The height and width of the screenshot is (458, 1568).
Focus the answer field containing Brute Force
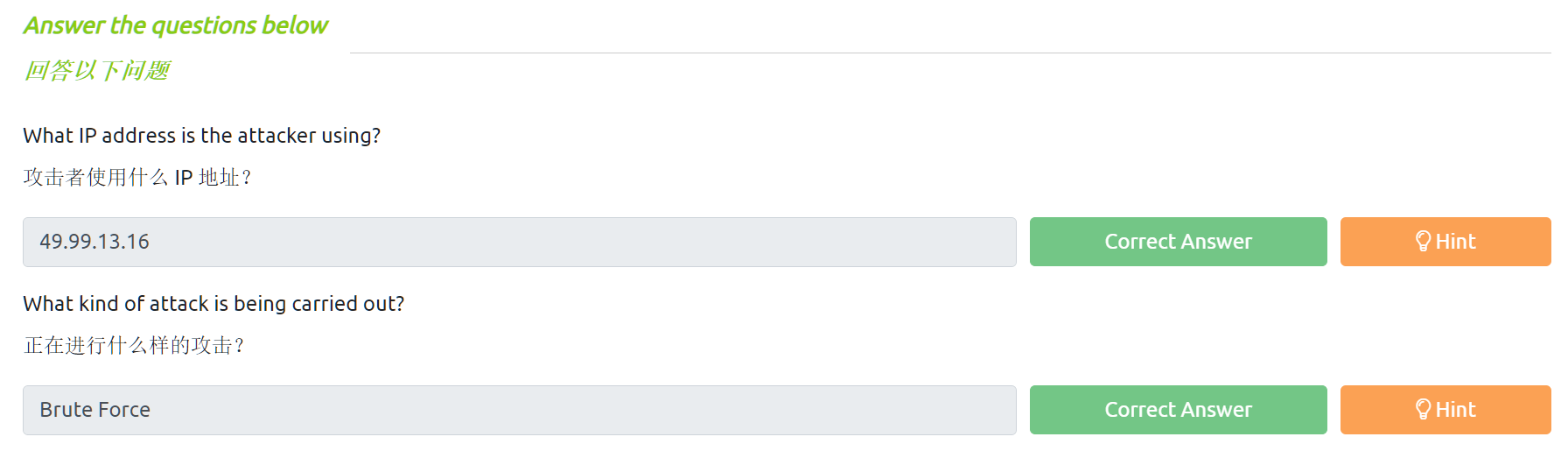click(519, 410)
